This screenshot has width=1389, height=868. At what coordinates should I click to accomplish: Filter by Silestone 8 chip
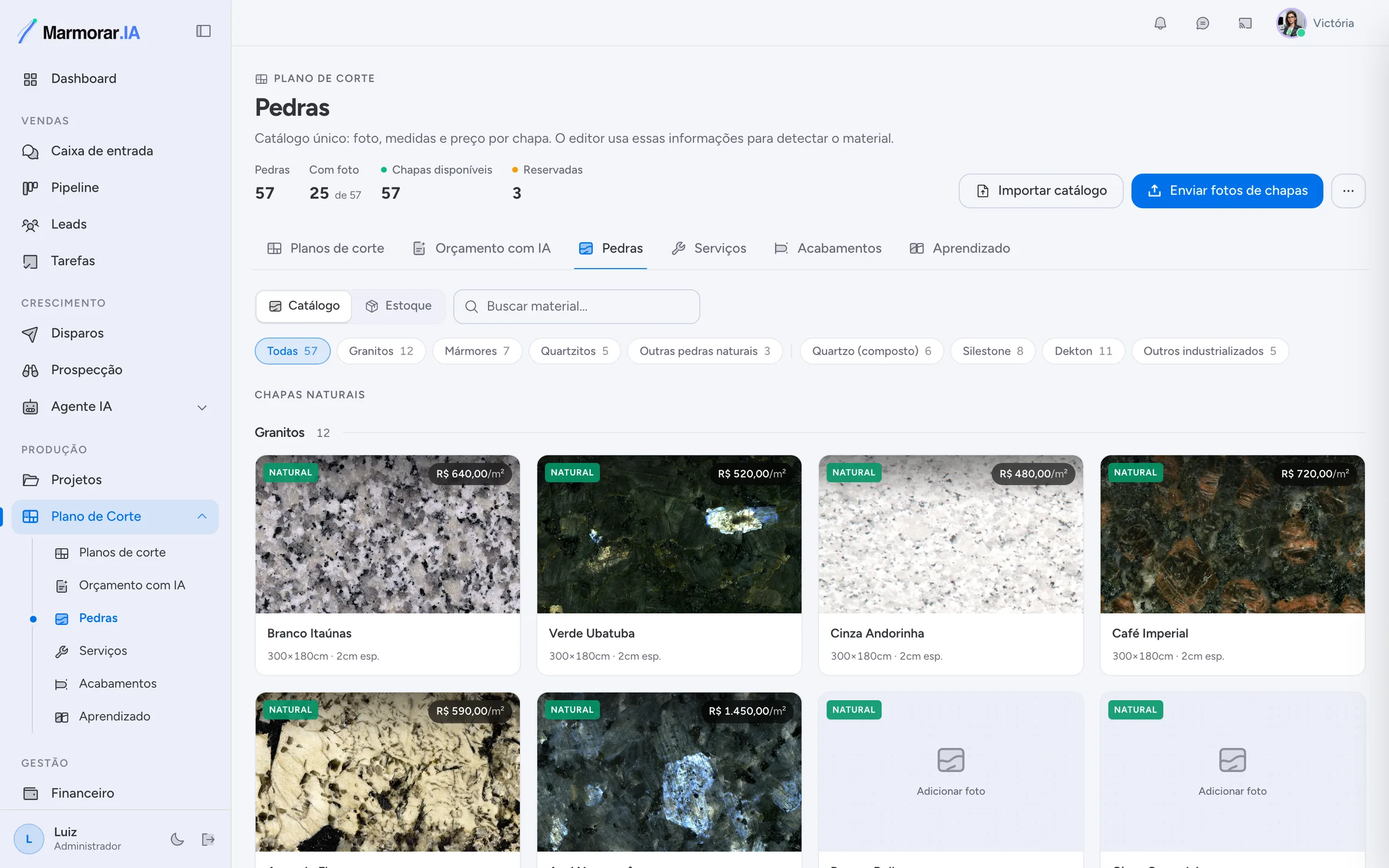click(x=993, y=351)
